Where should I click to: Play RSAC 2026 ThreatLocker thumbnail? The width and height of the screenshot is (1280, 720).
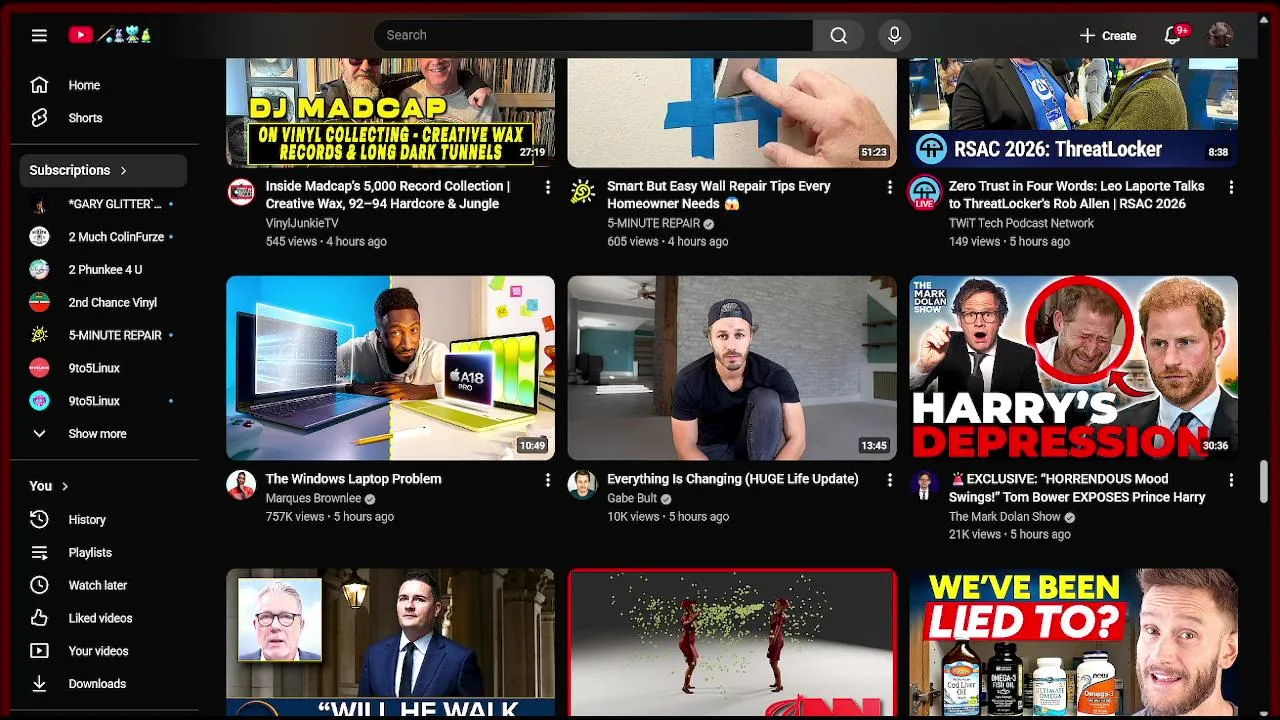tap(1073, 112)
